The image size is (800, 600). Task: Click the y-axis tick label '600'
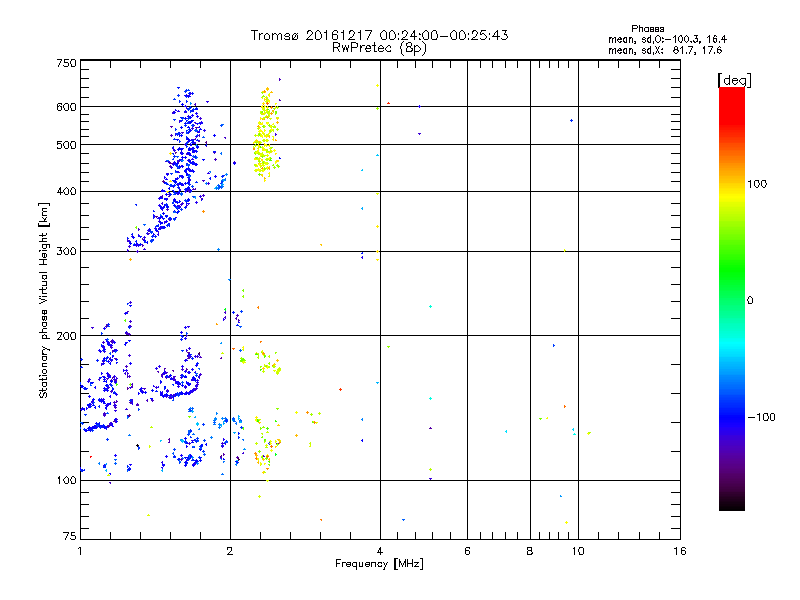(x=66, y=107)
